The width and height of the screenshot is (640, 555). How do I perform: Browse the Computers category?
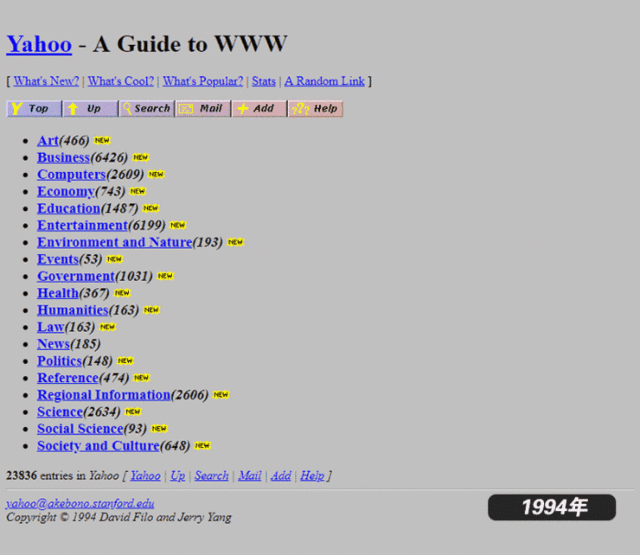[71, 175]
